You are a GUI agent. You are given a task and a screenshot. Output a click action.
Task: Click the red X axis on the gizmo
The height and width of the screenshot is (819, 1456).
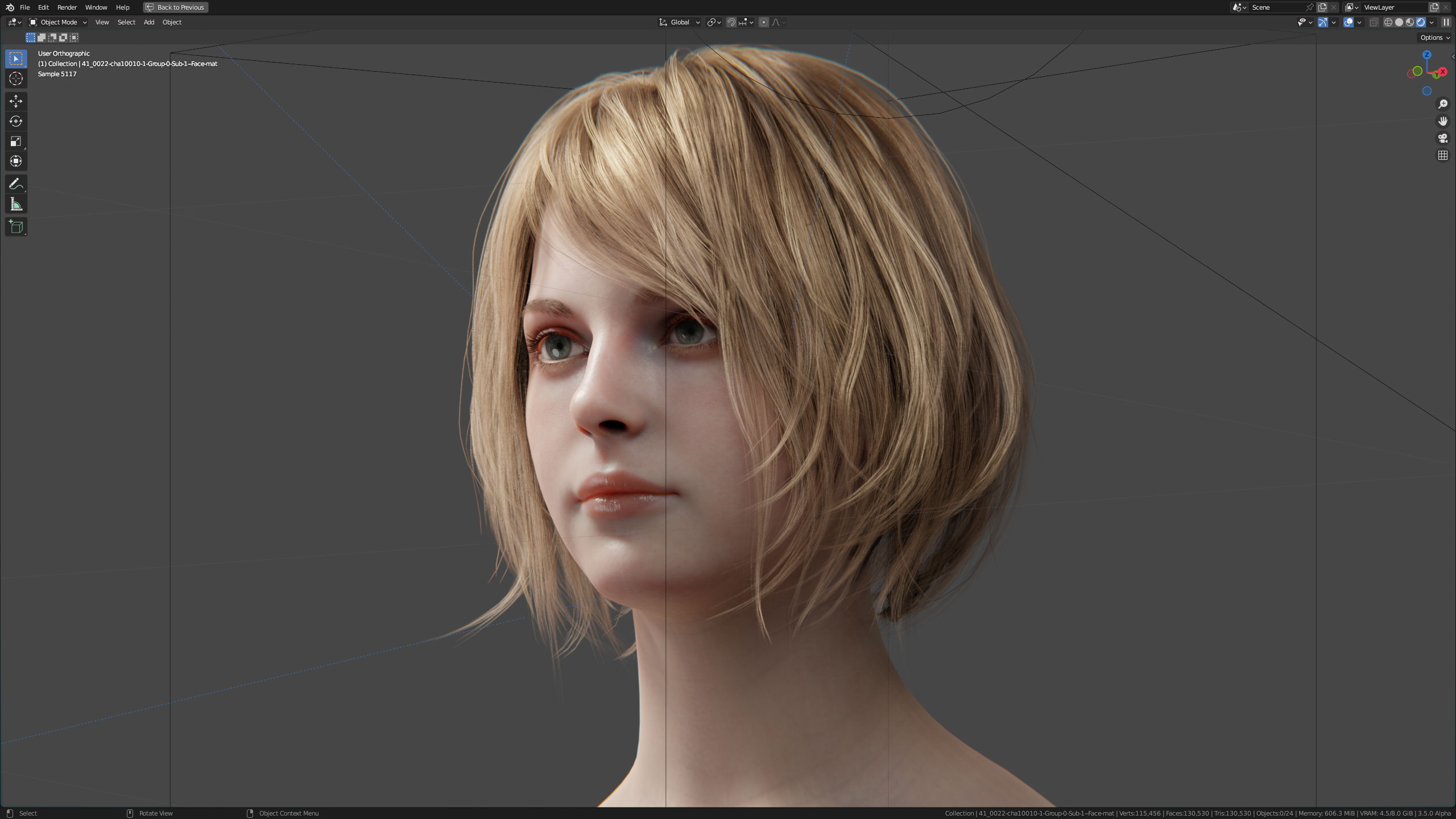pyautogui.click(x=1443, y=72)
